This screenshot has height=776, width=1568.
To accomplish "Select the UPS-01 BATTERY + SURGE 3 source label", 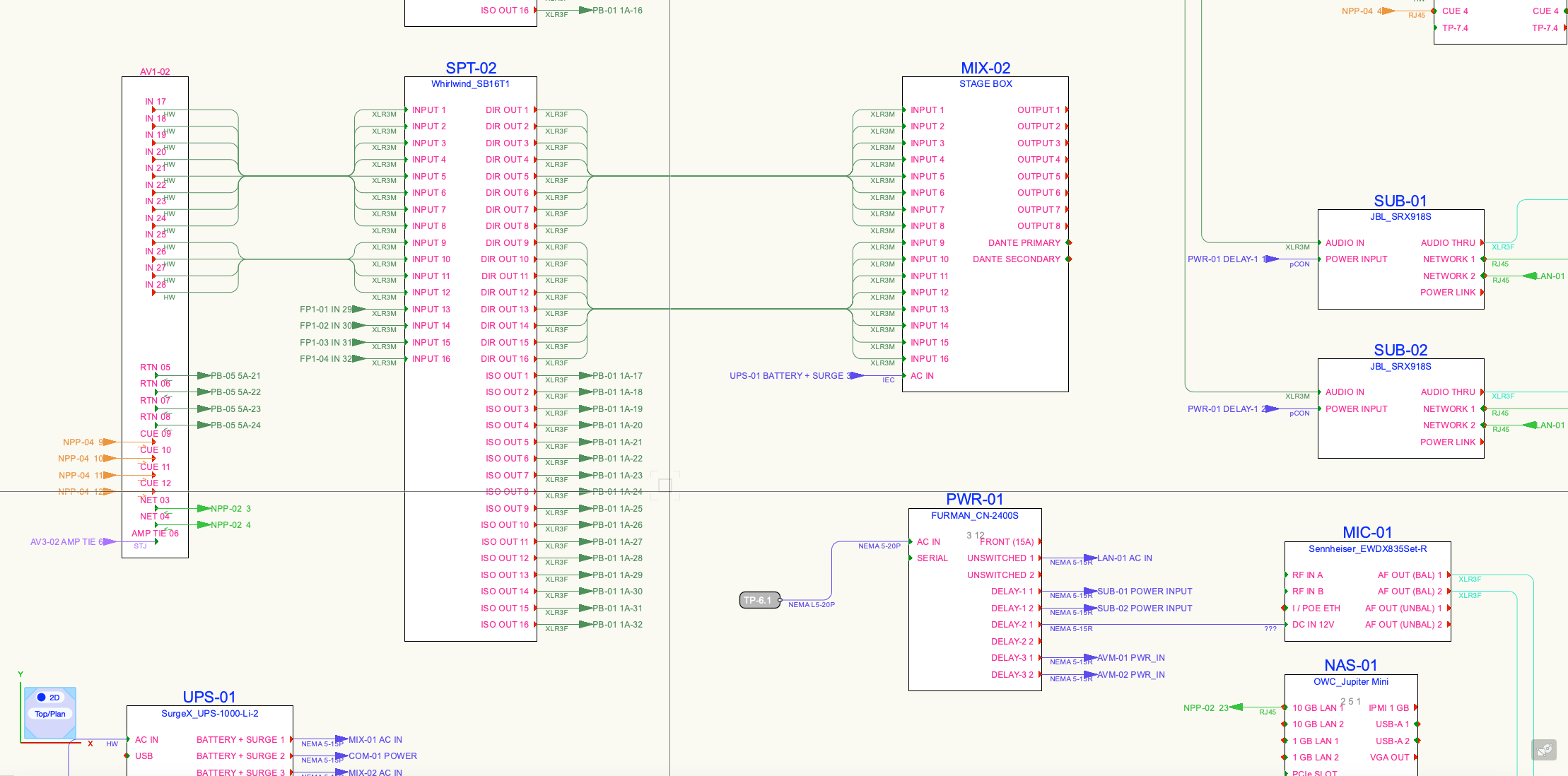I will click(x=790, y=376).
